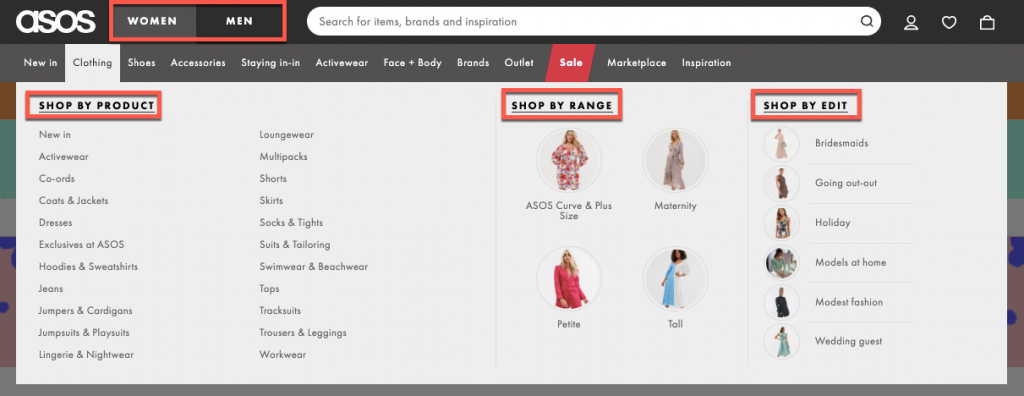The image size is (1024, 396).
Task: Open the Trousers & Leggings link
Action: [303, 333]
